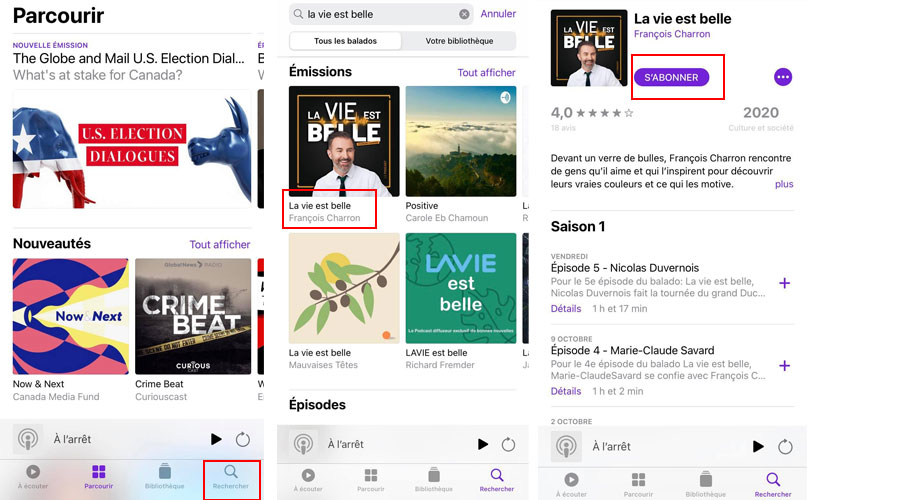900x500 pixels.
Task: Tap S'ABONNER to subscribe
Action: (x=671, y=77)
